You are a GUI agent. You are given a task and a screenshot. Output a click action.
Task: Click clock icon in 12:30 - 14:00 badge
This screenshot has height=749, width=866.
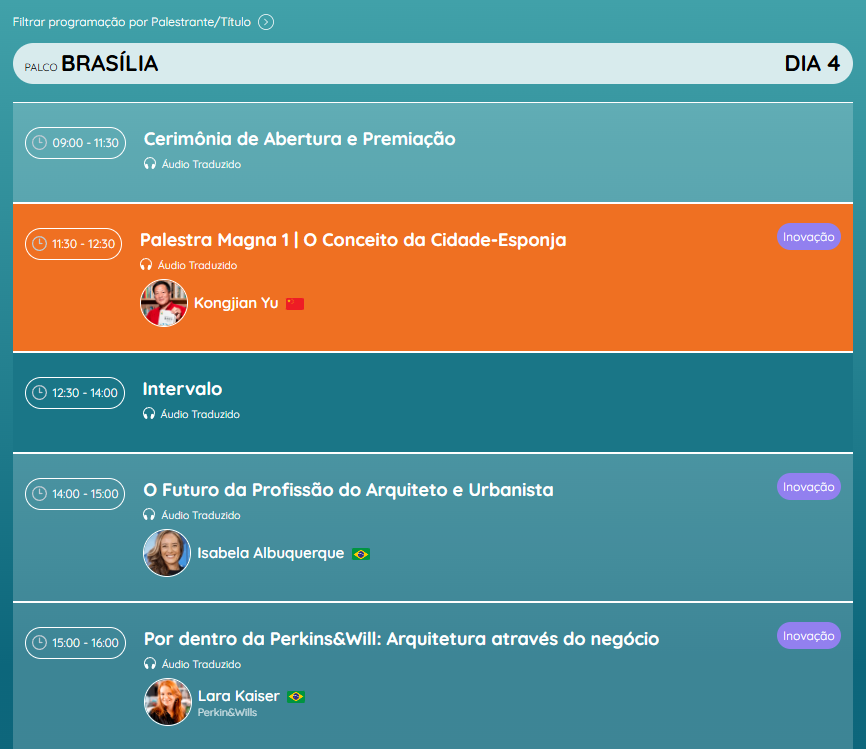coord(39,393)
